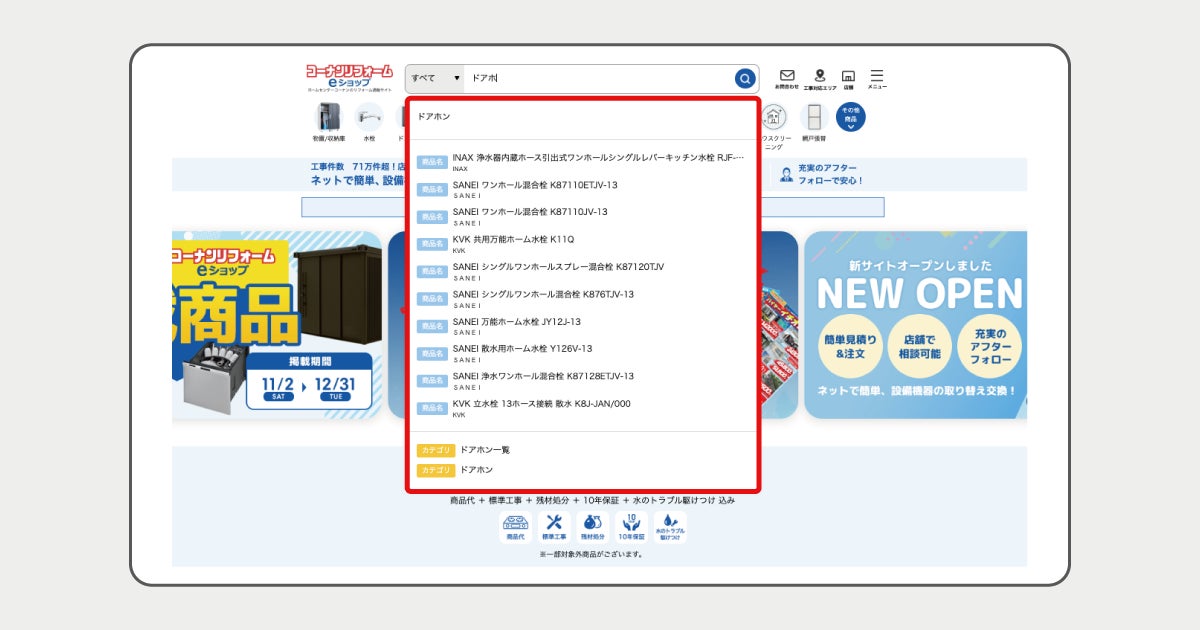This screenshot has width=1200, height=630.
Task: Click the 標準工事 tools icon
Action: click(x=554, y=527)
